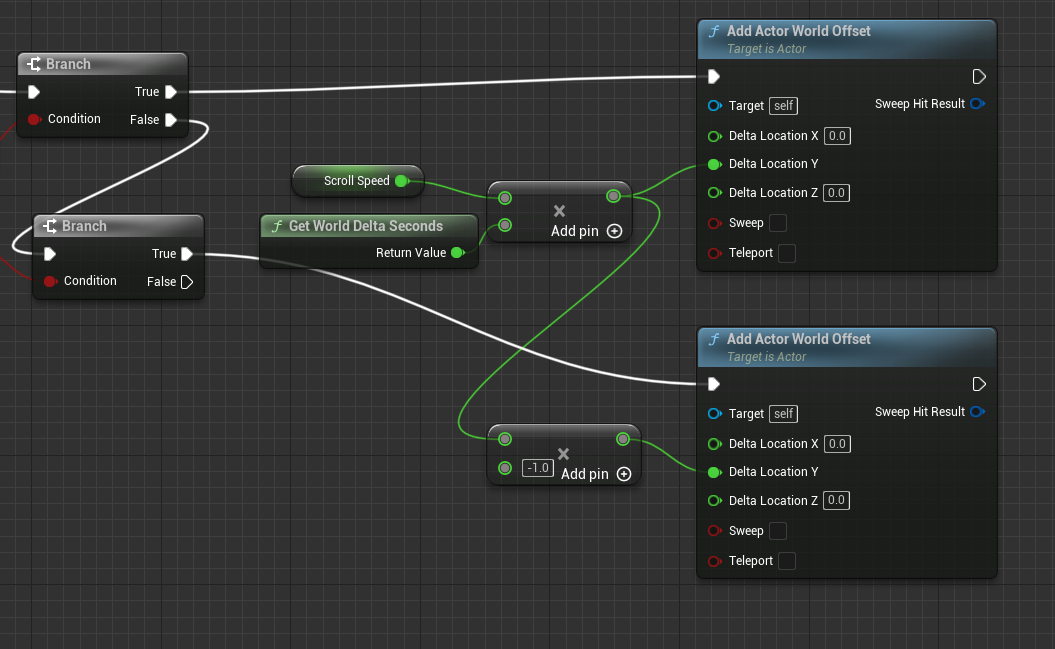Click the upper Add Actor World Offset input exec pin
The width and height of the screenshot is (1055, 649).
tap(714, 77)
